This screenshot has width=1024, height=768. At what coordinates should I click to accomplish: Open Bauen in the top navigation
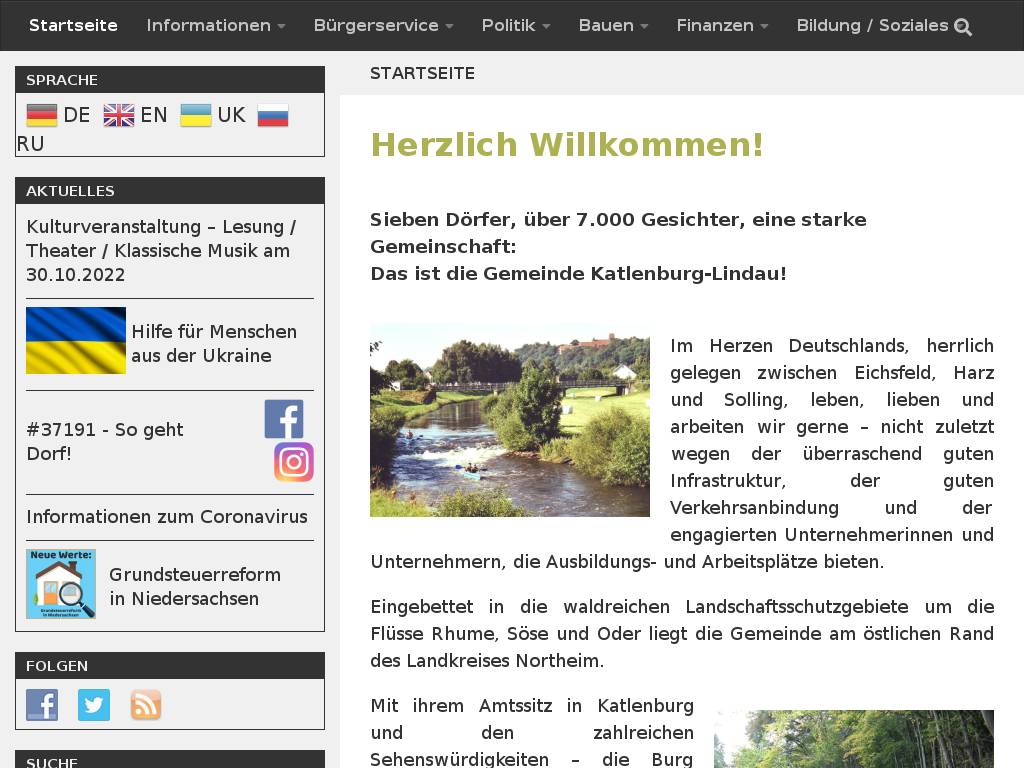coord(613,25)
